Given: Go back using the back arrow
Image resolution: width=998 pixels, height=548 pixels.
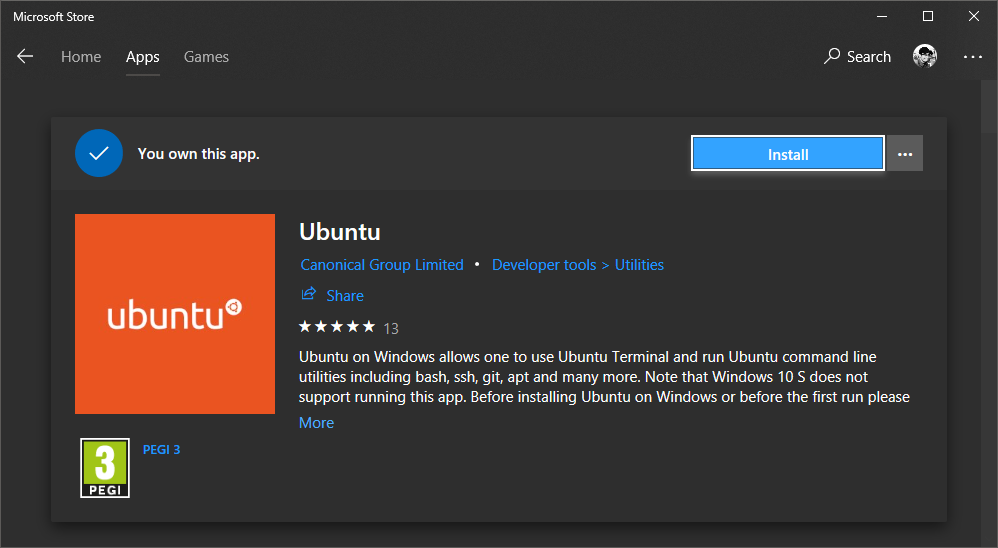Looking at the screenshot, I should [25, 57].
